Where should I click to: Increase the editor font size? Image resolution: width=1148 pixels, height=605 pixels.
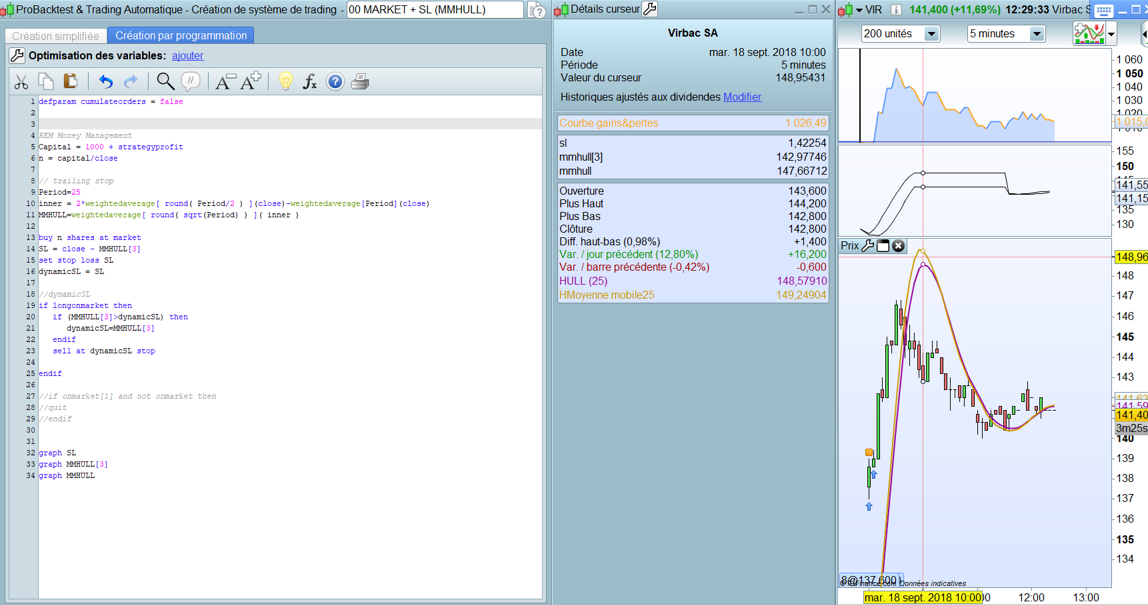click(x=251, y=81)
